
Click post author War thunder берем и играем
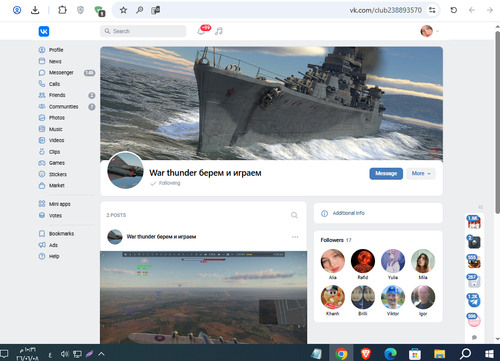coord(161,237)
